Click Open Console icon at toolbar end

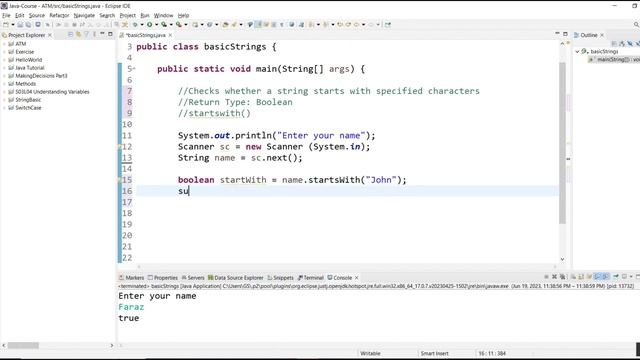638,277
